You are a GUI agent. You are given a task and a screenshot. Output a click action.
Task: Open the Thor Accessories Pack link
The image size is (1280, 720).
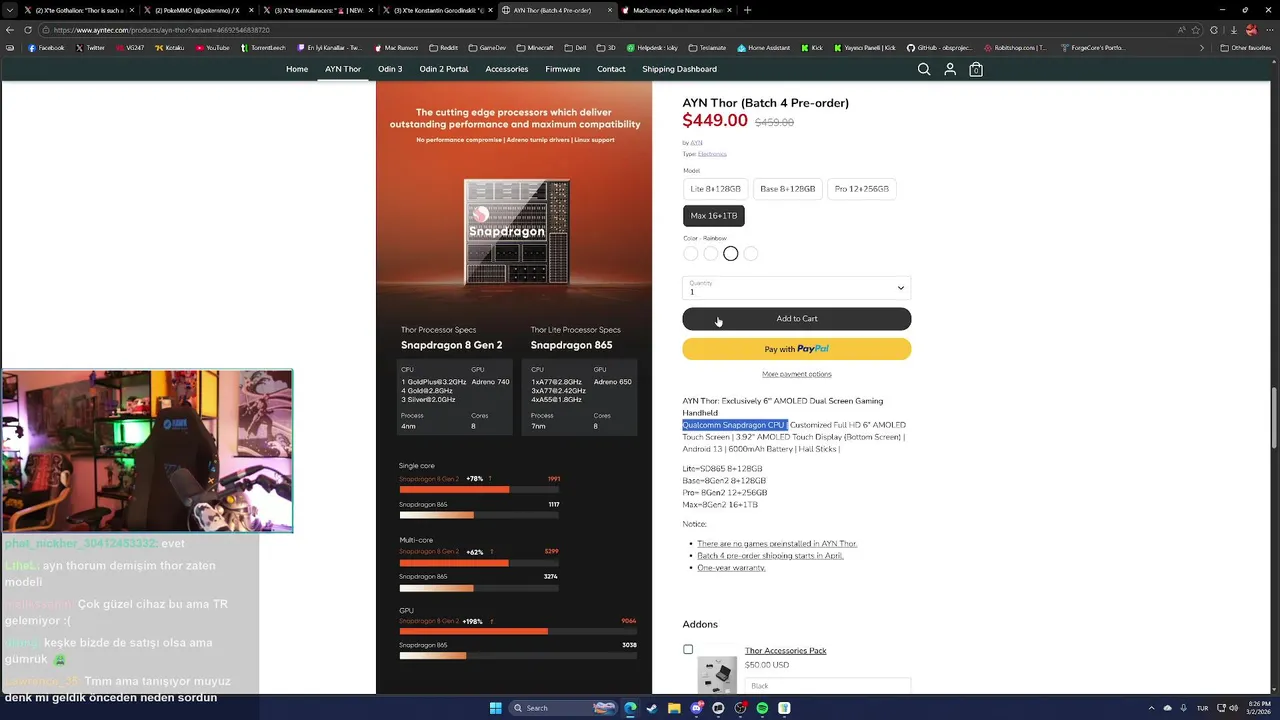pos(786,651)
